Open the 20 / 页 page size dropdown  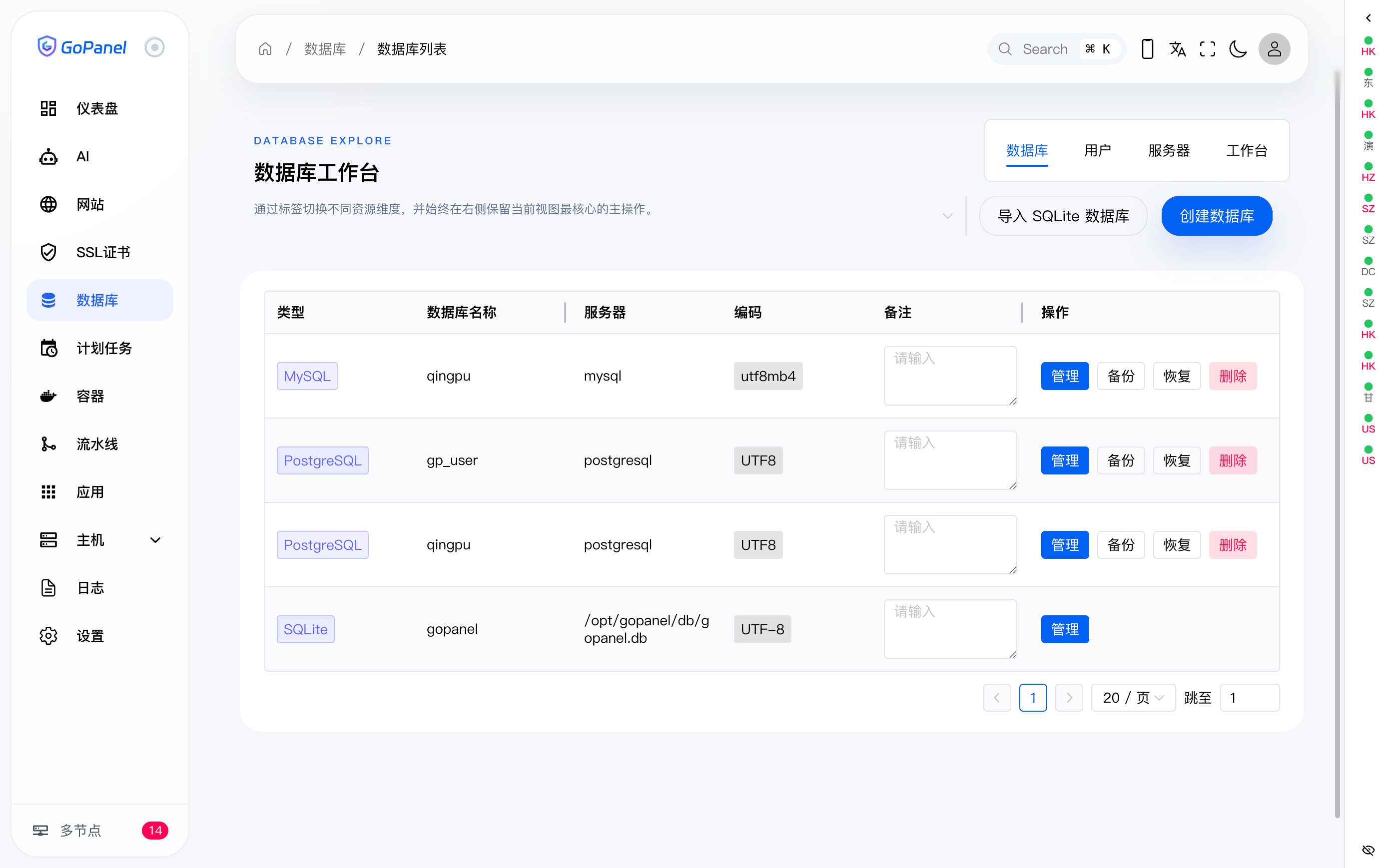pyautogui.click(x=1133, y=698)
